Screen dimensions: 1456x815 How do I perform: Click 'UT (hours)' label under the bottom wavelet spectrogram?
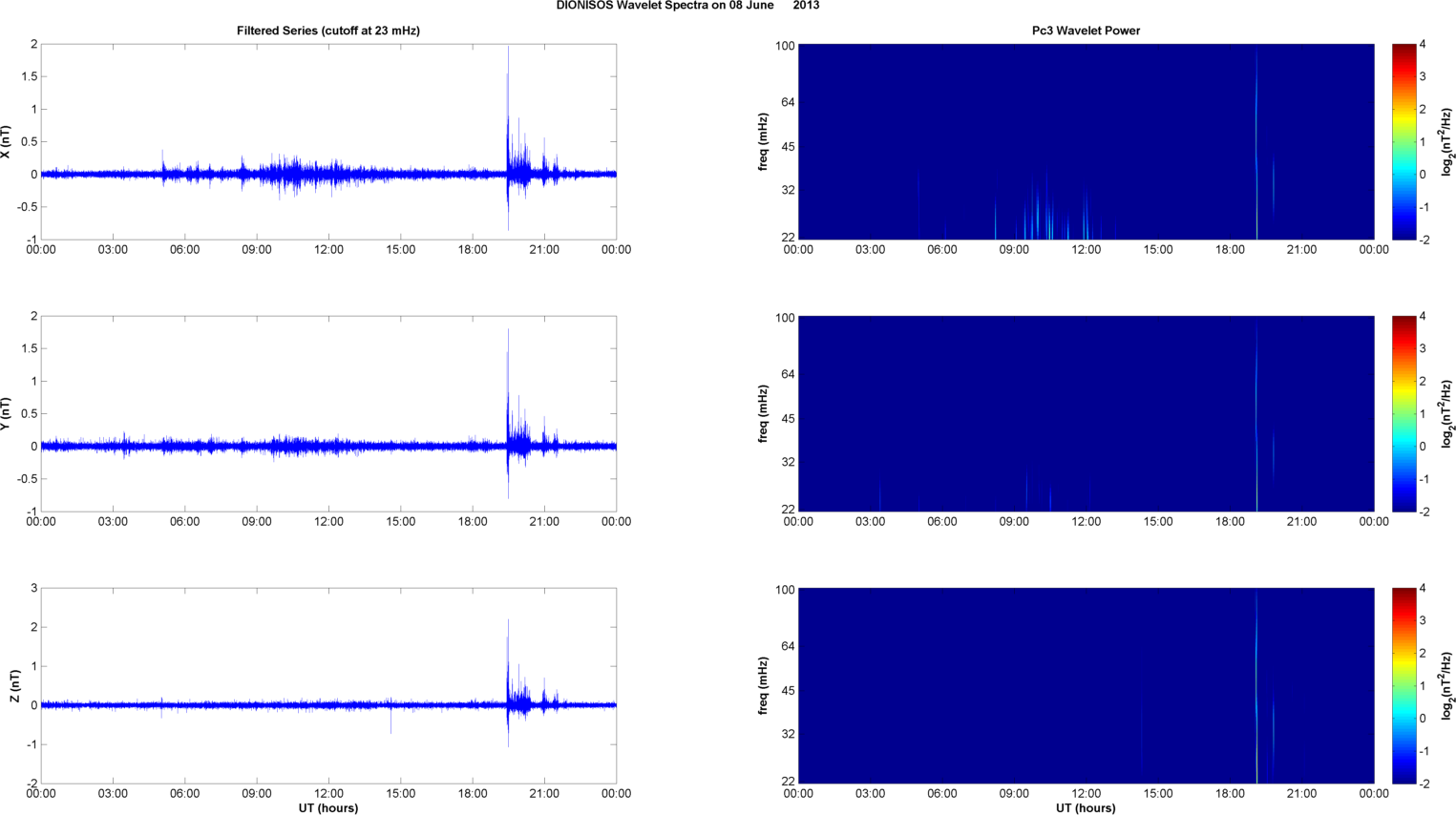click(1086, 807)
